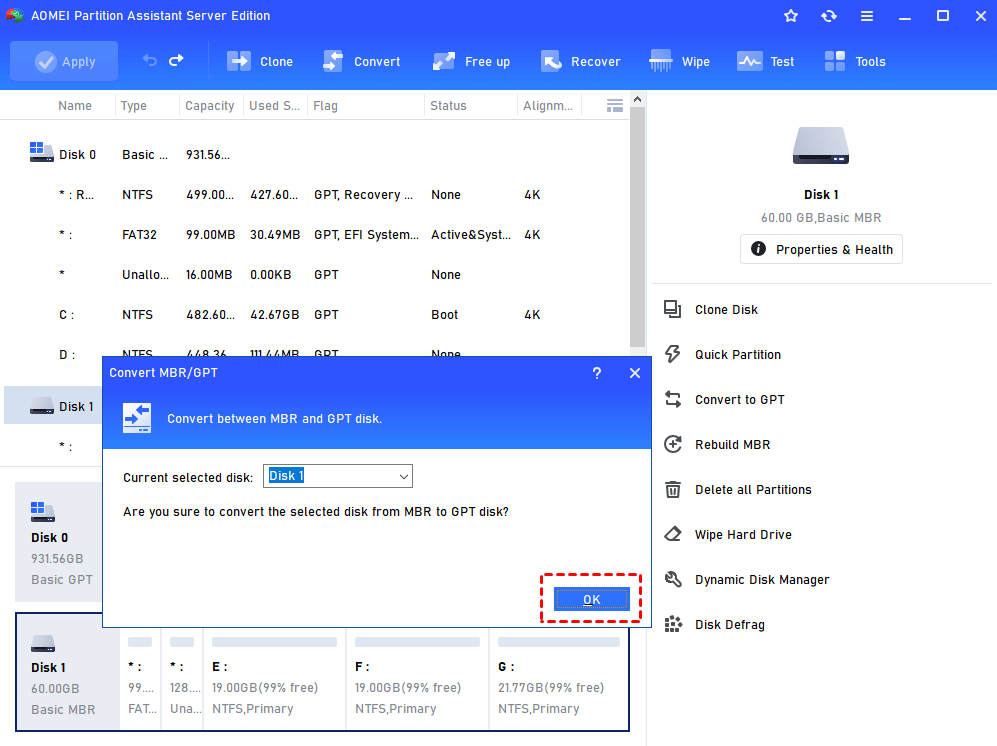Viewport: 997px width, 746px height.
Task: Sort by the Status column header
Action: click(448, 106)
